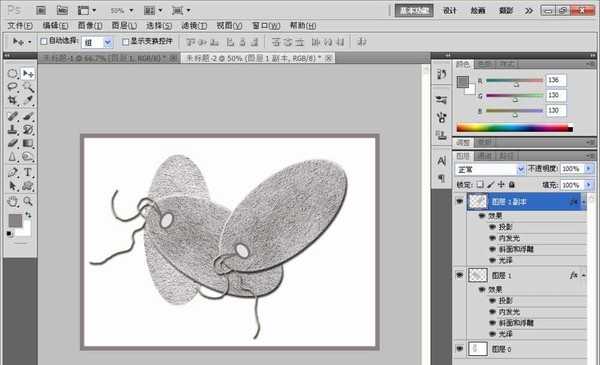600x365 pixels.
Task: Open the layer blend mode dropdown 正常
Action: [489, 169]
